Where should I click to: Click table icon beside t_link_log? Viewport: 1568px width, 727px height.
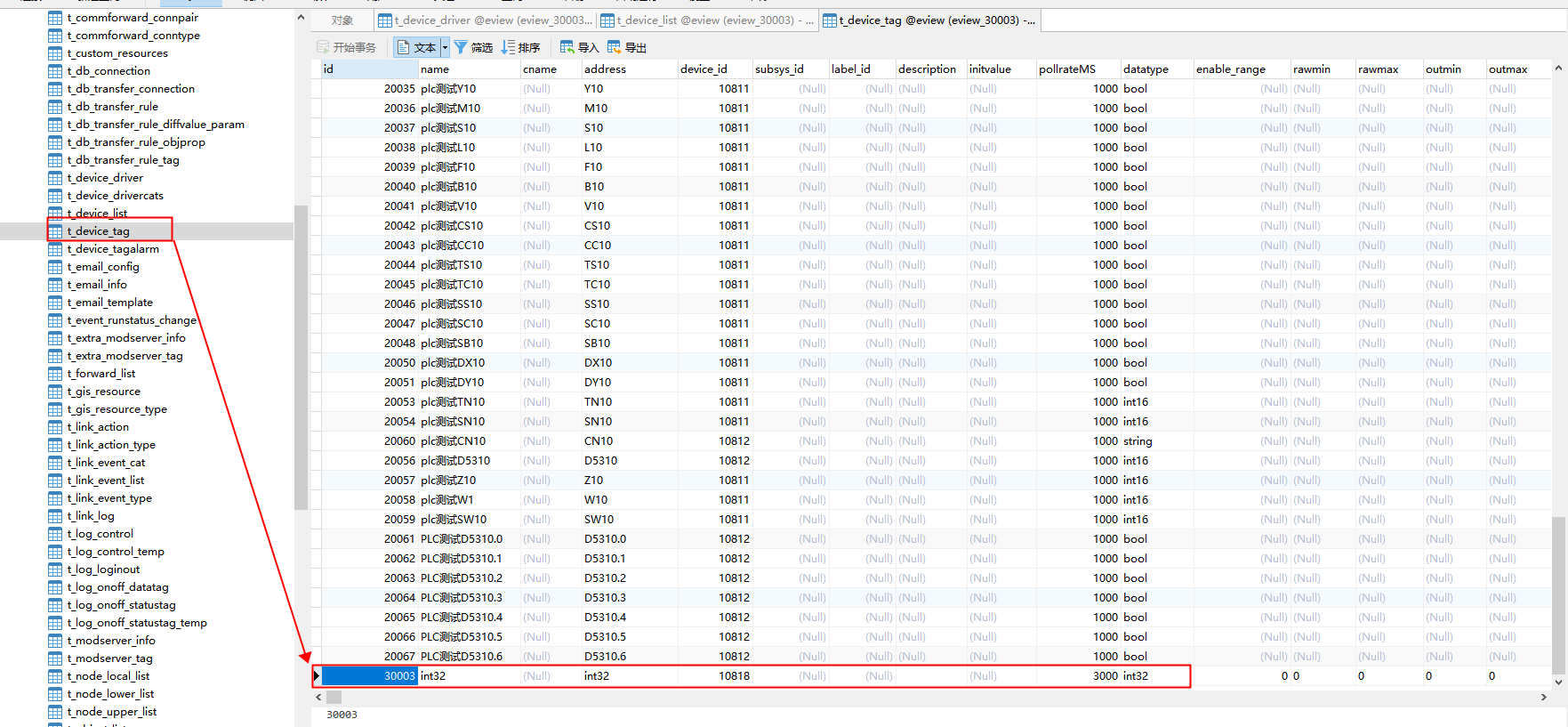(x=55, y=516)
